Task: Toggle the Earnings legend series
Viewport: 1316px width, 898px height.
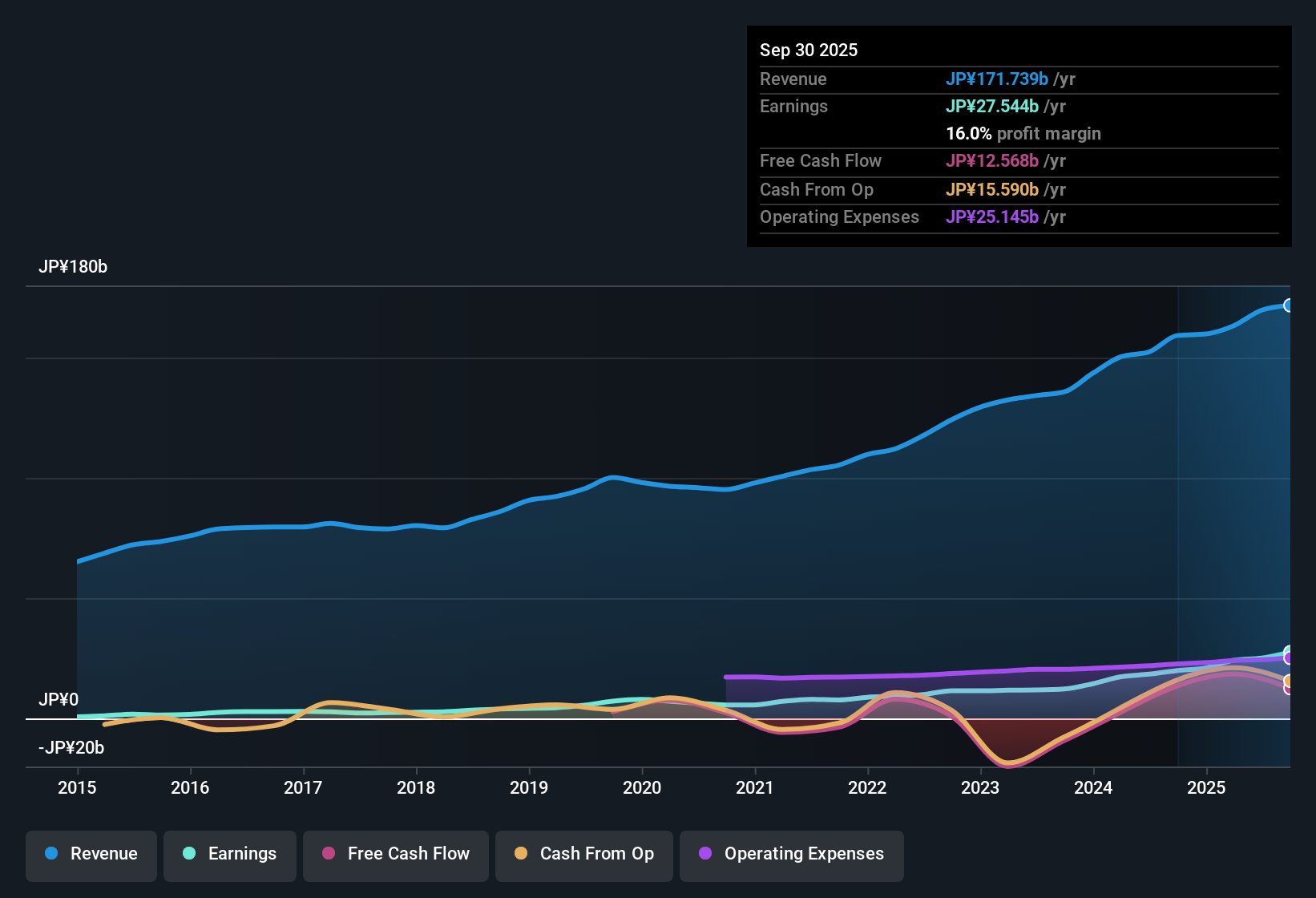Action: coord(230,856)
